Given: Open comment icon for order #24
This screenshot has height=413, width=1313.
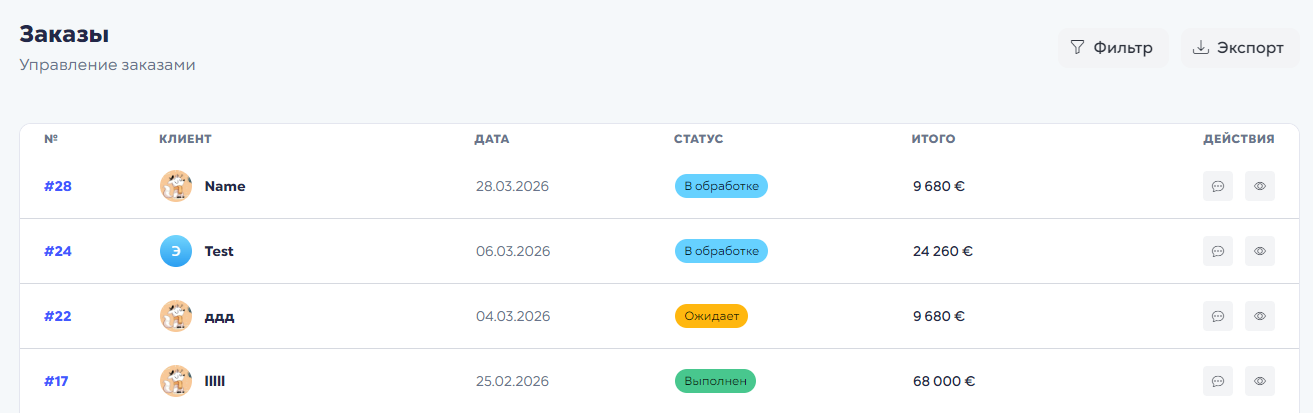Looking at the screenshot, I should [1217, 251].
